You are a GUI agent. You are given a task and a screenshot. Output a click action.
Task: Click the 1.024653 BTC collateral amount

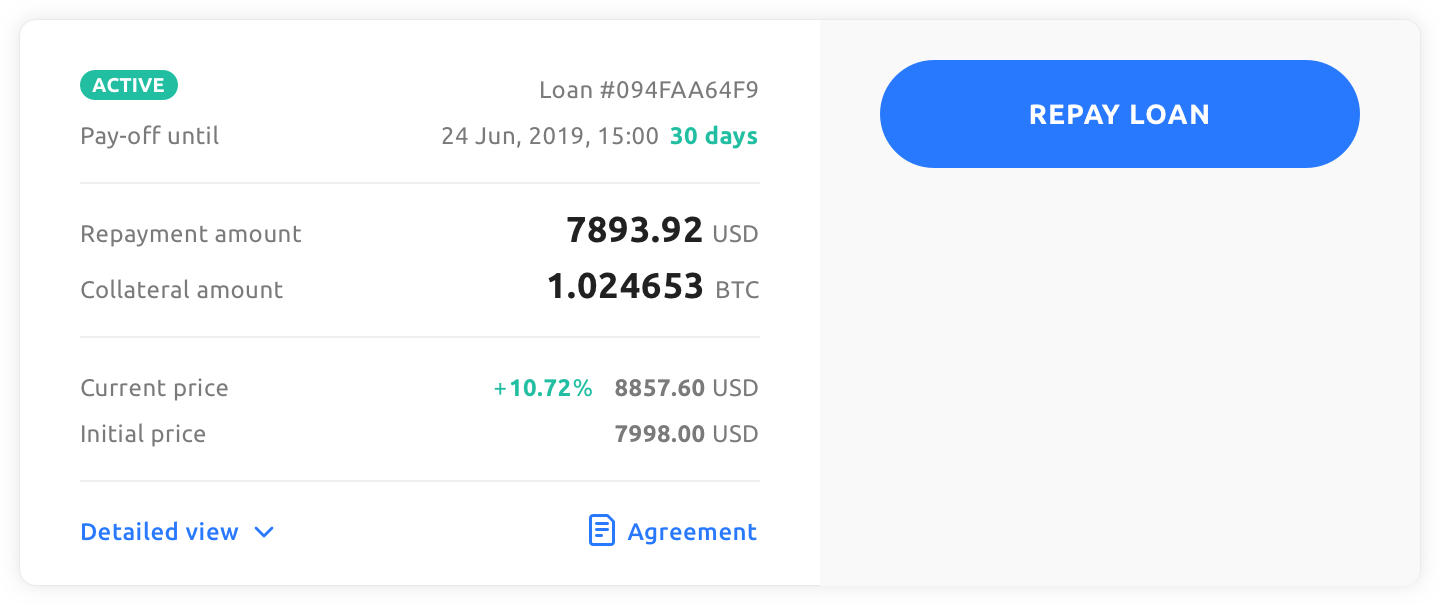pos(653,288)
